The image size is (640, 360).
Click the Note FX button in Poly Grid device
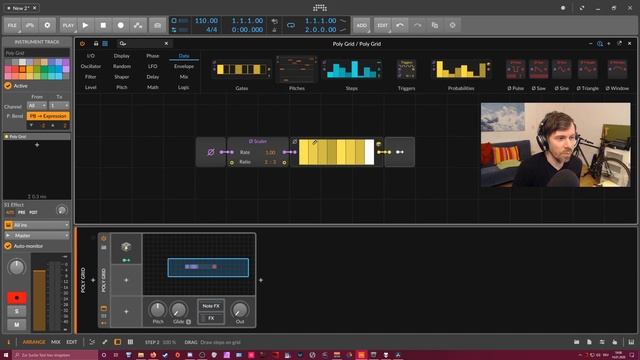(211, 306)
